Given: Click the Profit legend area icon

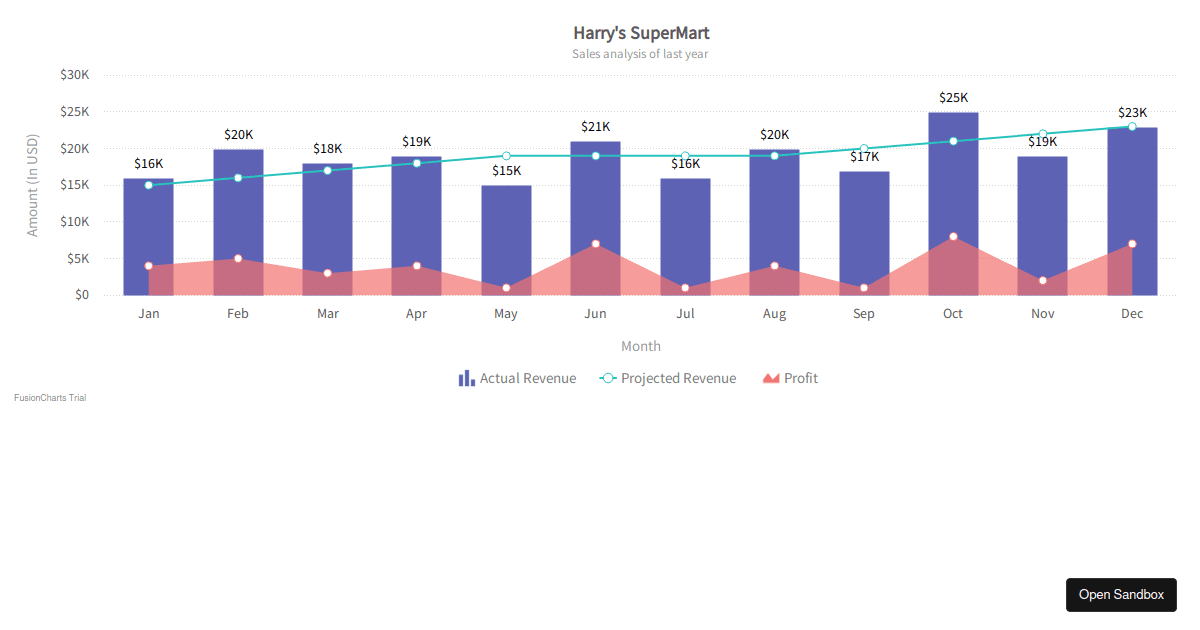Looking at the screenshot, I should (x=771, y=378).
